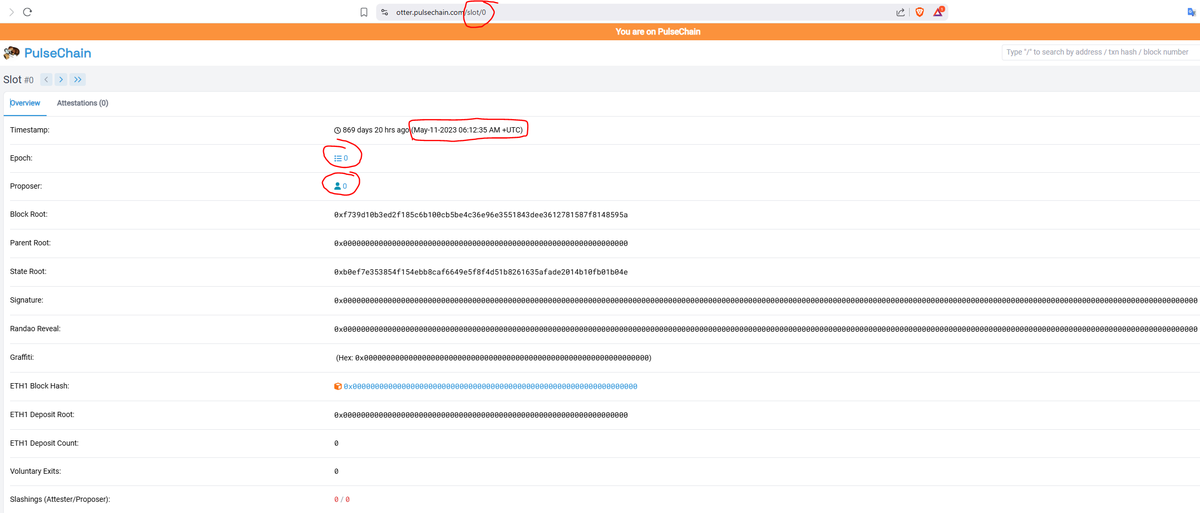
Task: Click the 'State Root:' label
Action: 29,272
